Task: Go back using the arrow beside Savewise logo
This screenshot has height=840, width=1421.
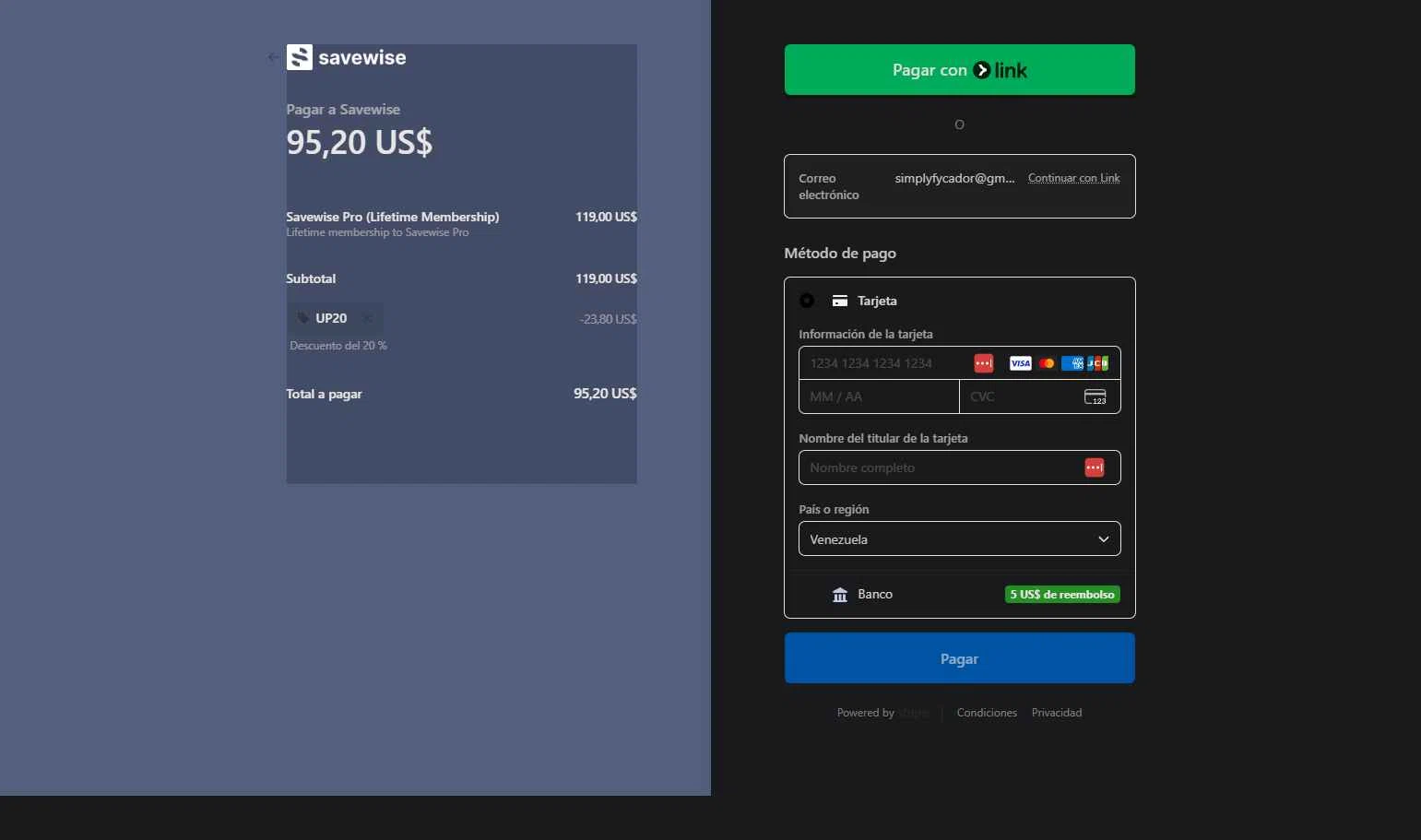Action: [273, 57]
